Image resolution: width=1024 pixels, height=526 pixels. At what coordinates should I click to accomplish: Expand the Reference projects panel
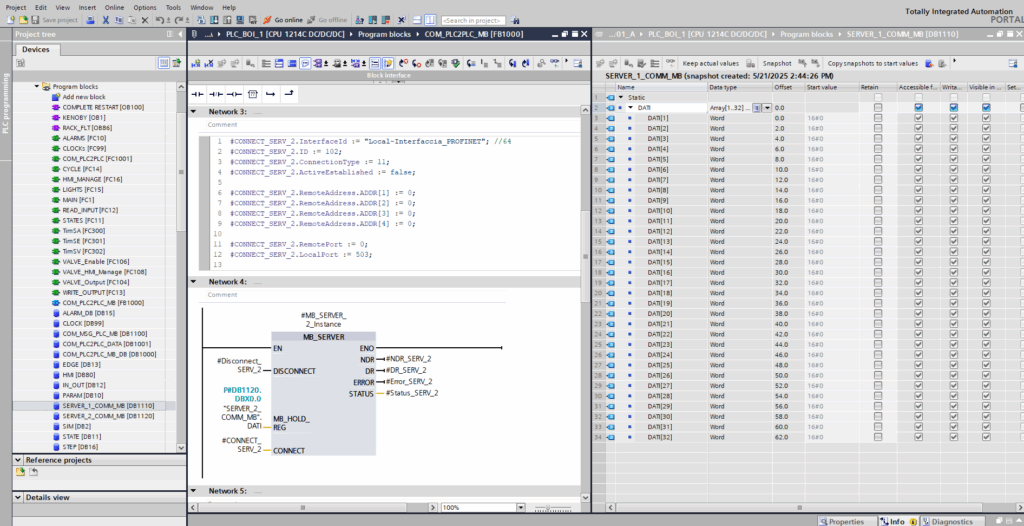[18, 460]
